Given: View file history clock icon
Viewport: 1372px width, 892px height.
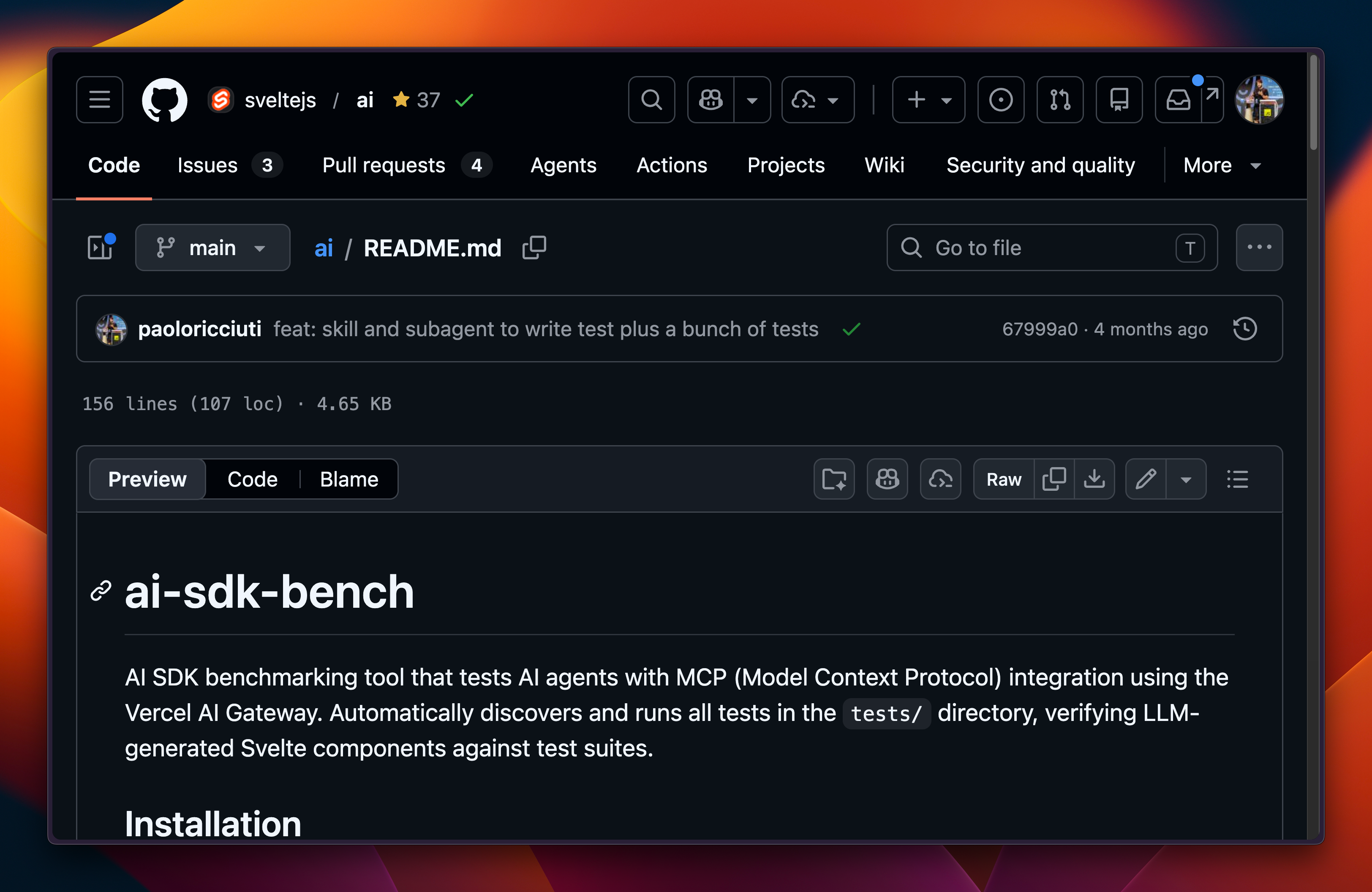Looking at the screenshot, I should (1244, 329).
